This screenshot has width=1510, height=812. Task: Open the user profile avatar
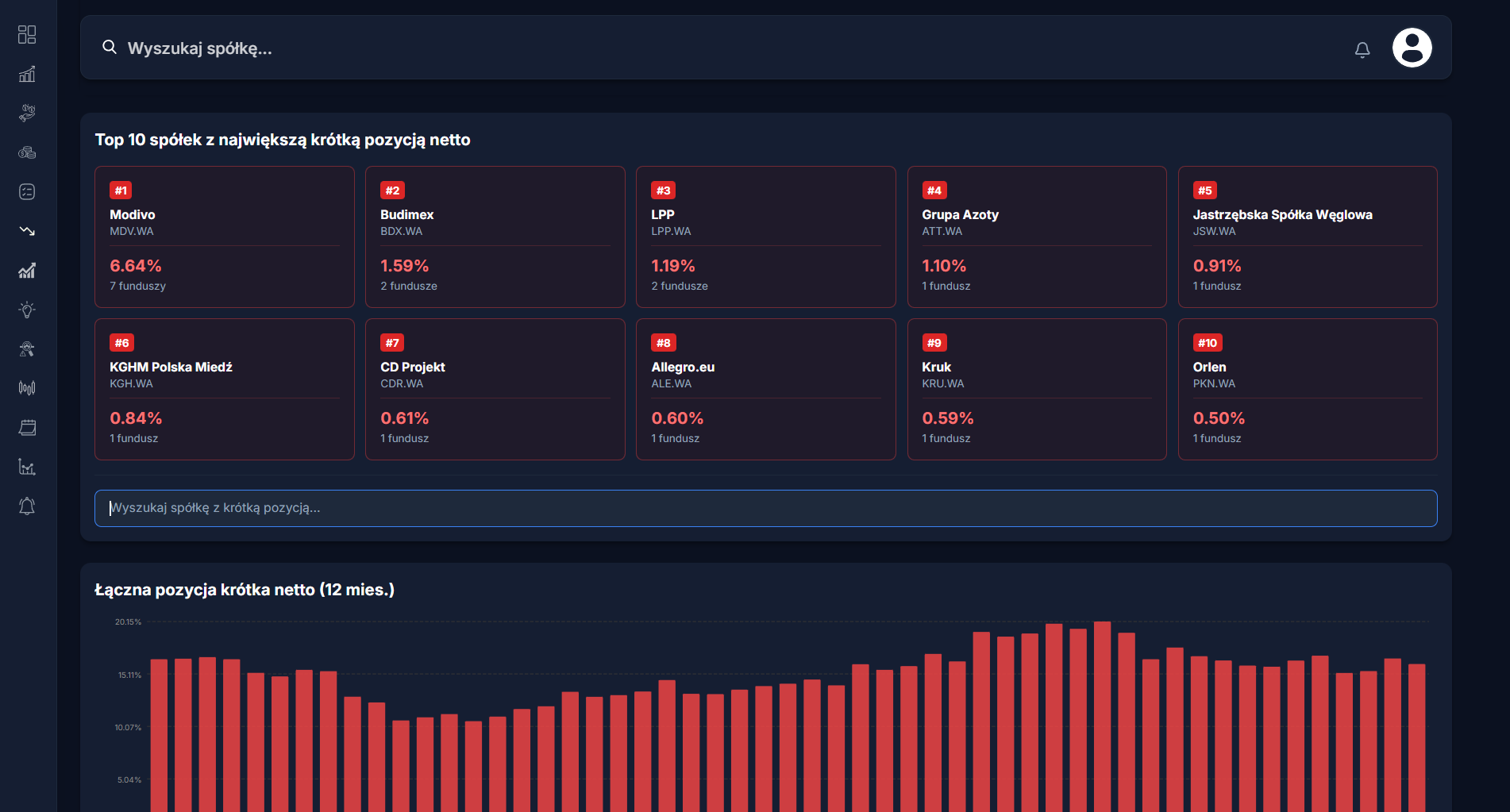[1412, 48]
